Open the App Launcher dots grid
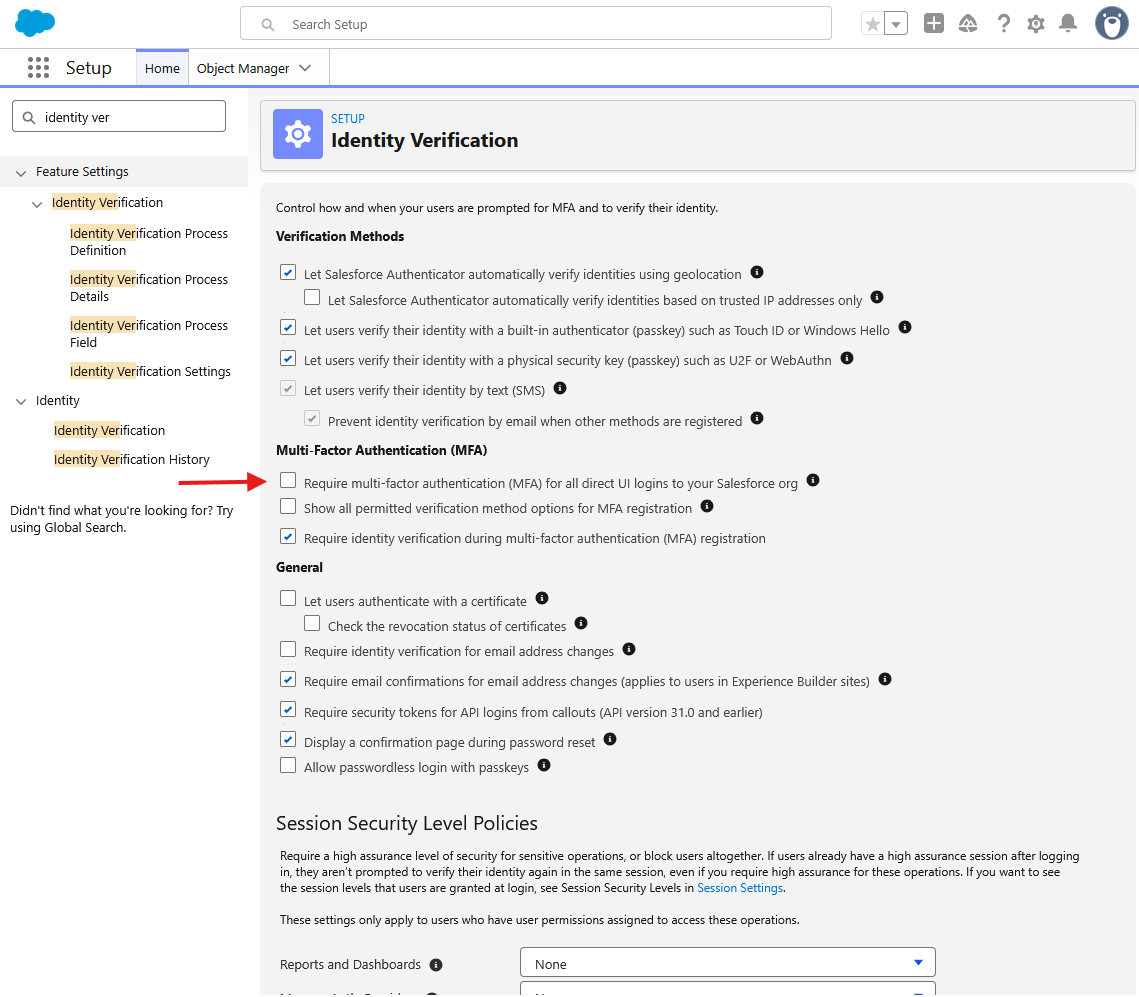This screenshot has height=997, width=1139. (38, 68)
